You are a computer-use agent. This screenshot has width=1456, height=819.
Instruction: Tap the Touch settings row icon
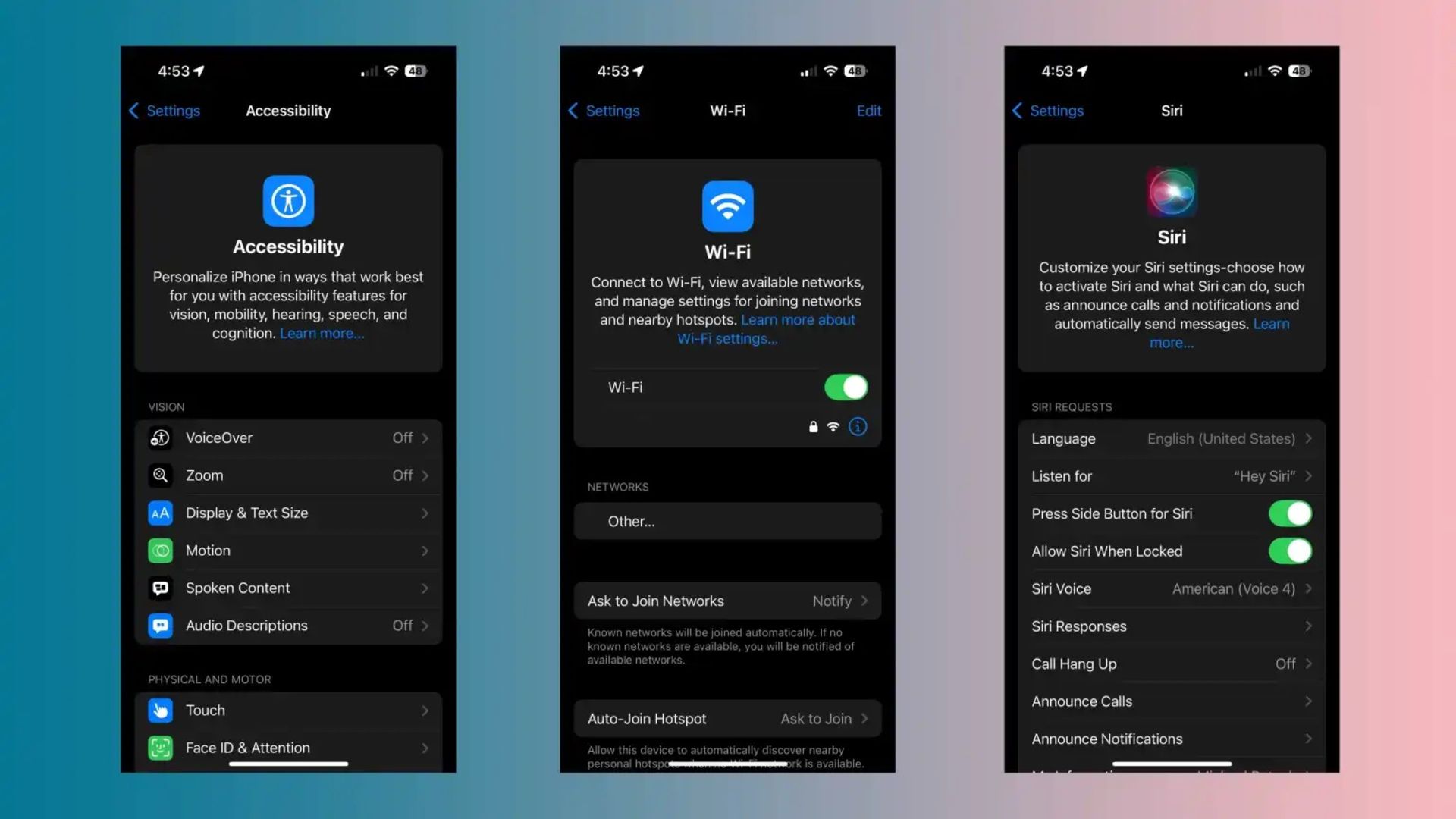[x=161, y=710]
